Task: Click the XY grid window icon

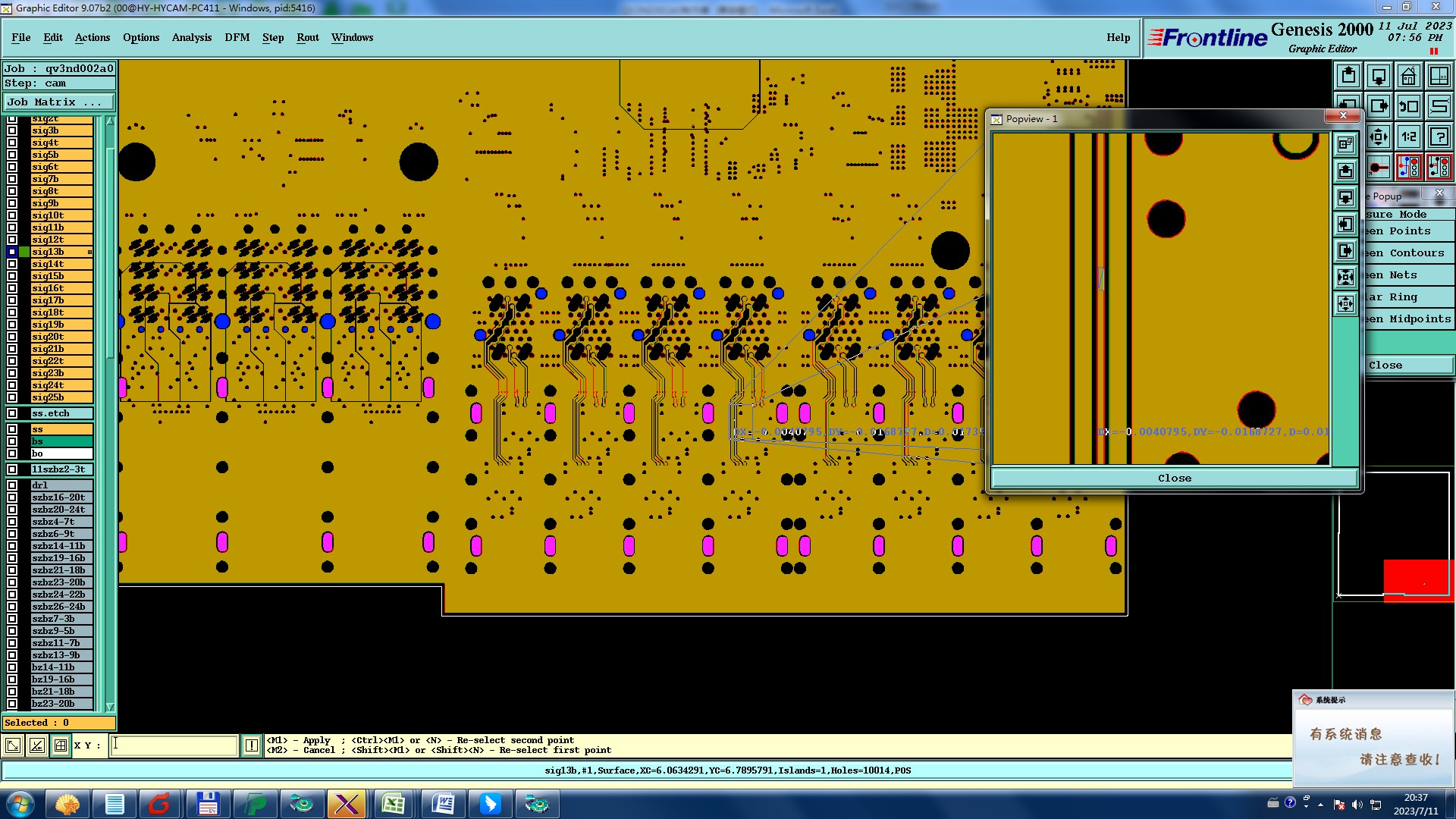Action: point(1439,76)
